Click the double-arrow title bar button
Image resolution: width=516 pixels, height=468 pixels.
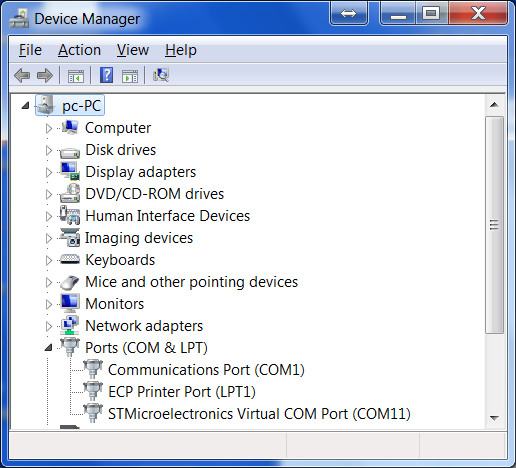click(349, 13)
